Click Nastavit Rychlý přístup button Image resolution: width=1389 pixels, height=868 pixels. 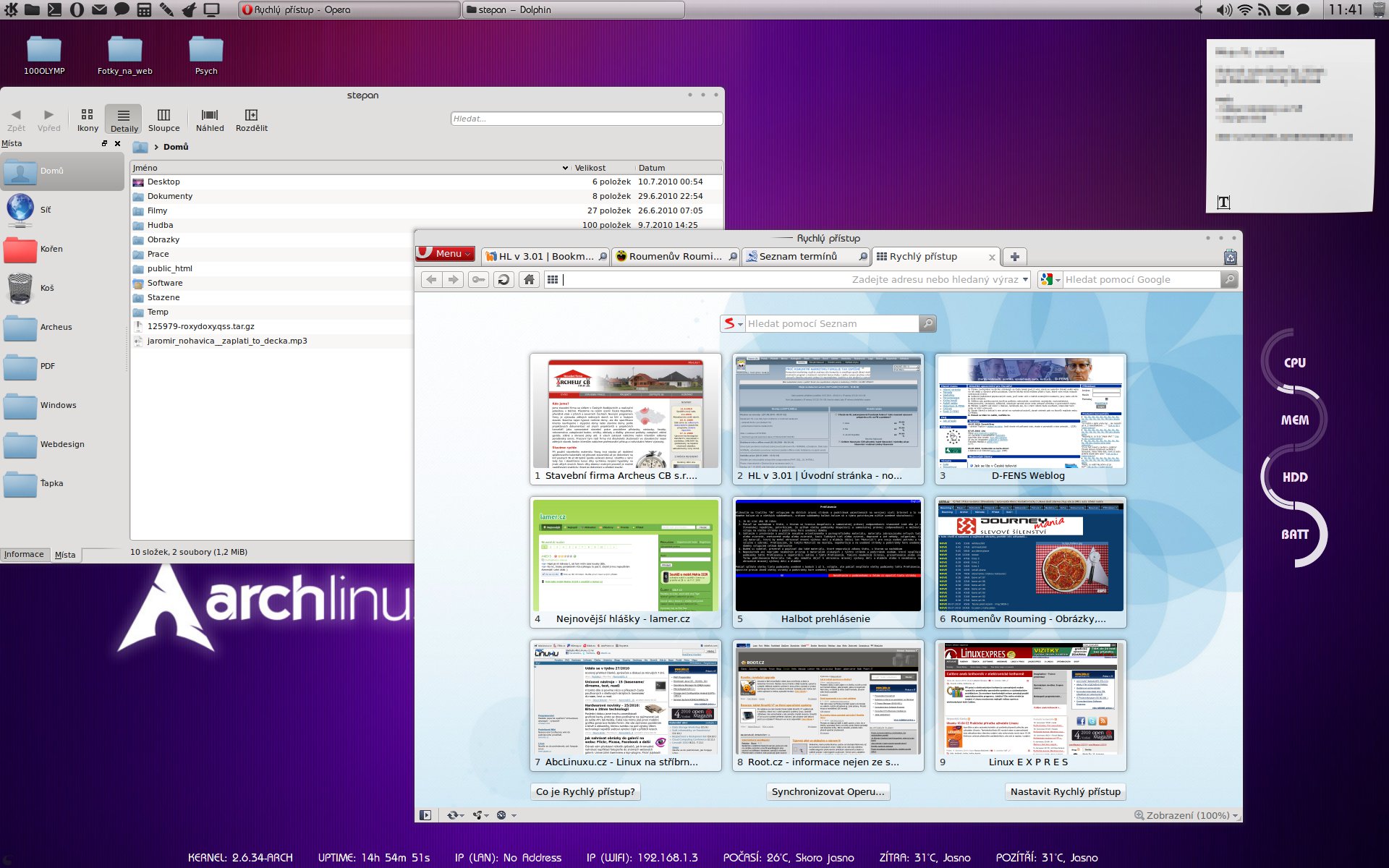1066,792
